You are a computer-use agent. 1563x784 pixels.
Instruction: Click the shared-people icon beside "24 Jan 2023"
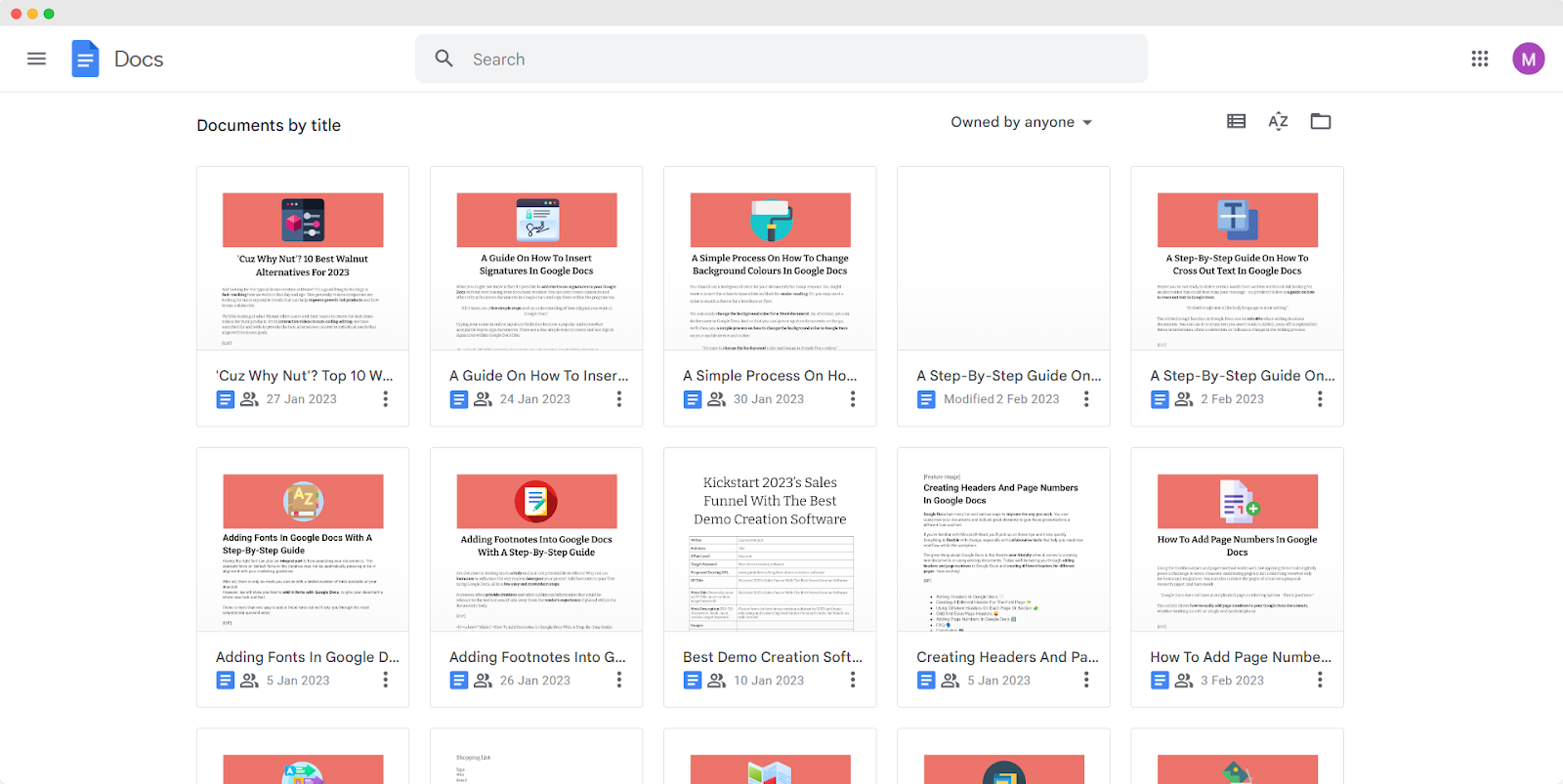(x=484, y=399)
